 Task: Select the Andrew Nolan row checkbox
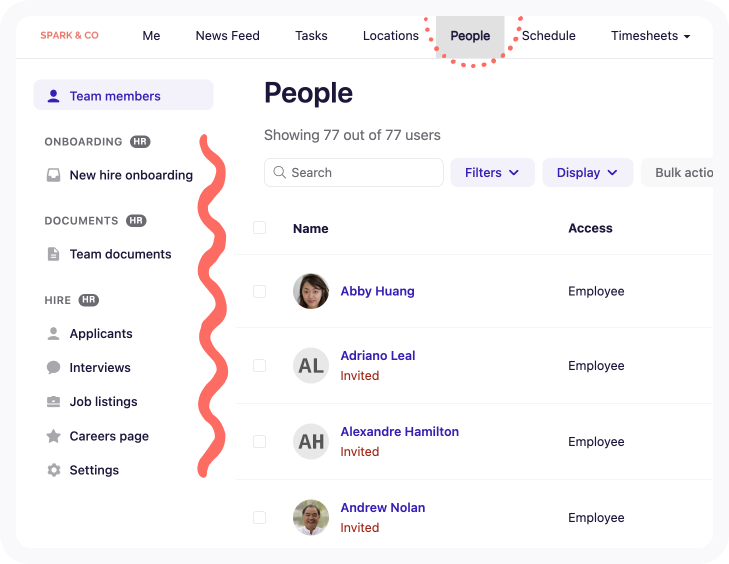coord(259,518)
